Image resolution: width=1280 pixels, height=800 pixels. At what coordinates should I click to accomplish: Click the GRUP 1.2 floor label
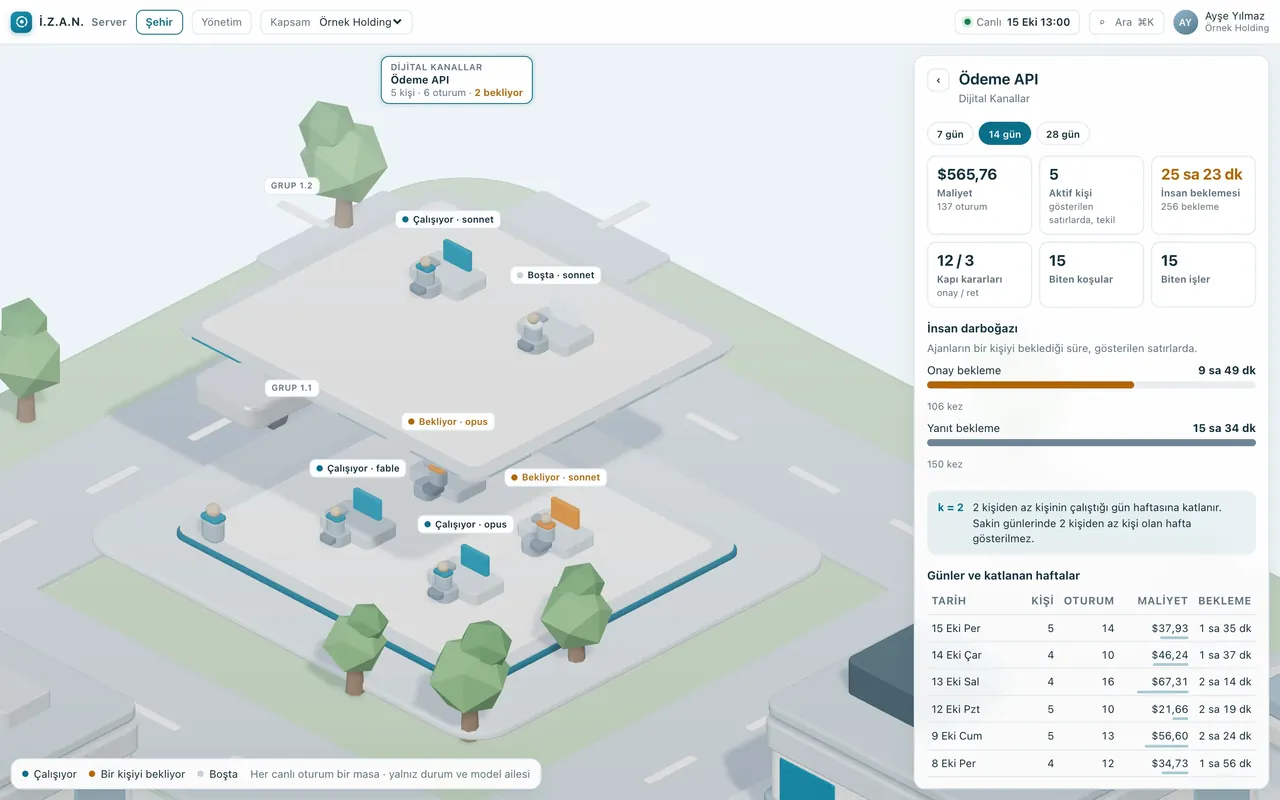[292, 185]
